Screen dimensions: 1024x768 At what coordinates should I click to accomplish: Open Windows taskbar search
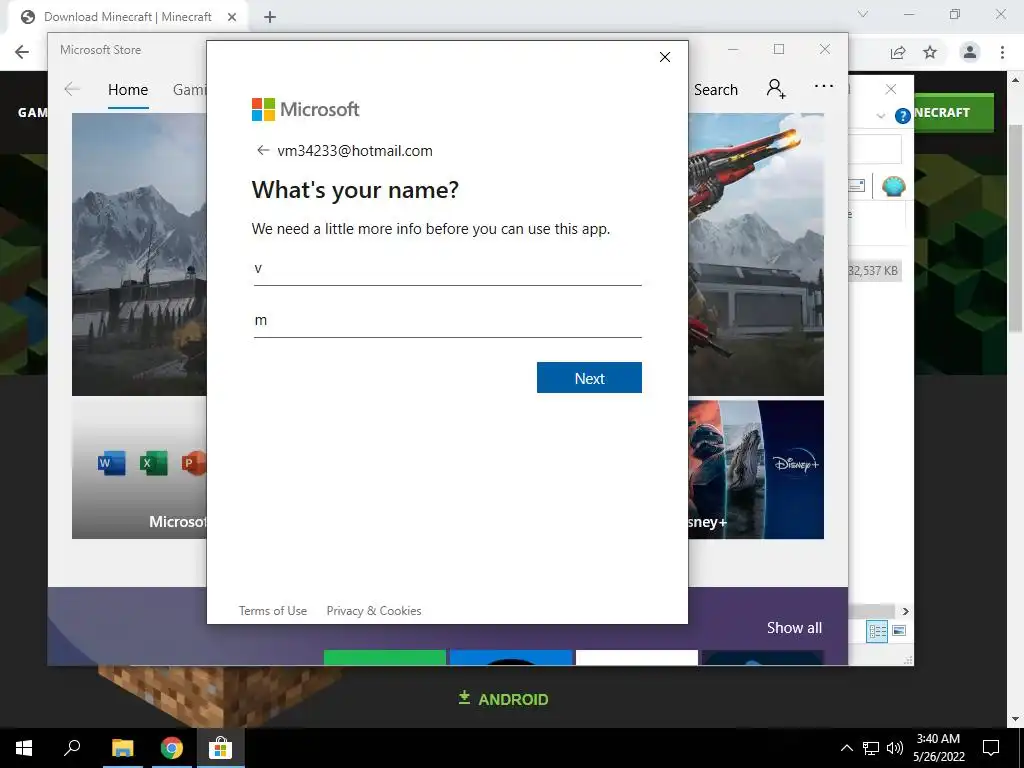click(72, 748)
